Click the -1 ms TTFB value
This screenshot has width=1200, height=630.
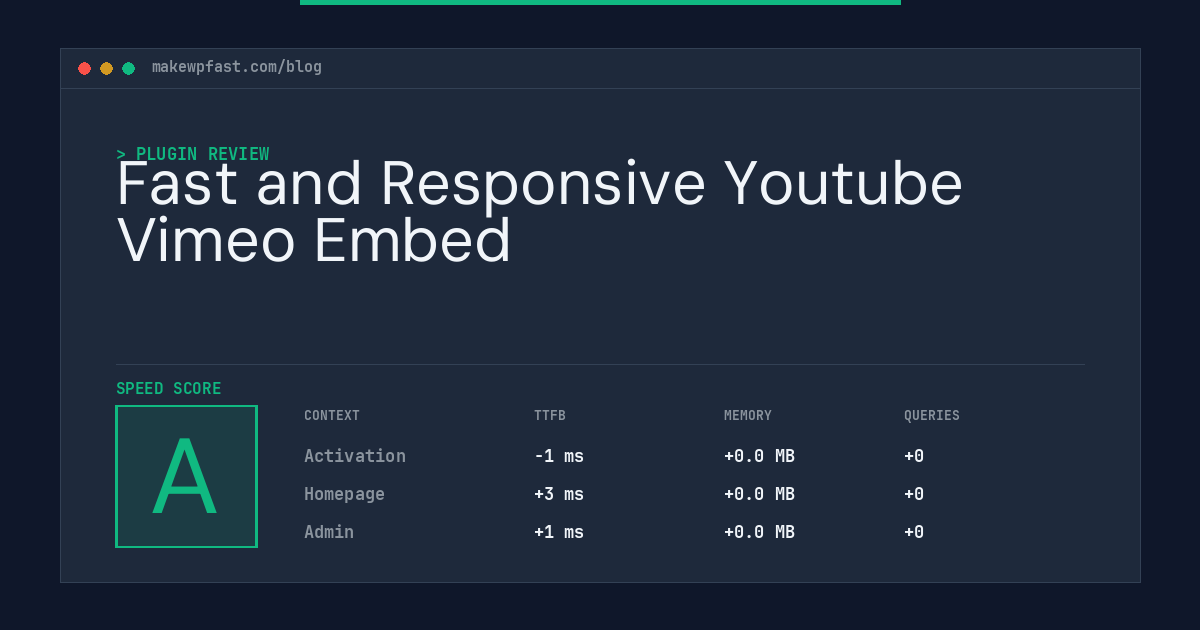coord(559,456)
